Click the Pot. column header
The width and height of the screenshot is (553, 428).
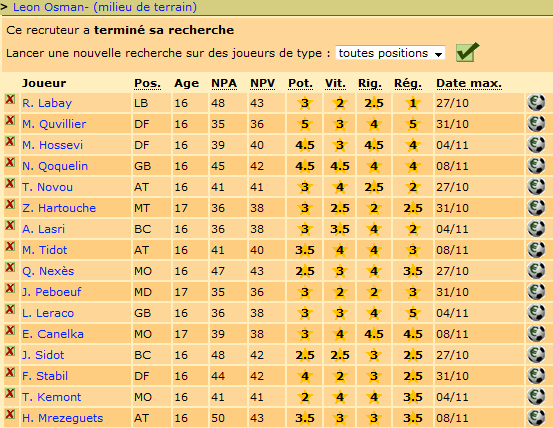(x=300, y=84)
